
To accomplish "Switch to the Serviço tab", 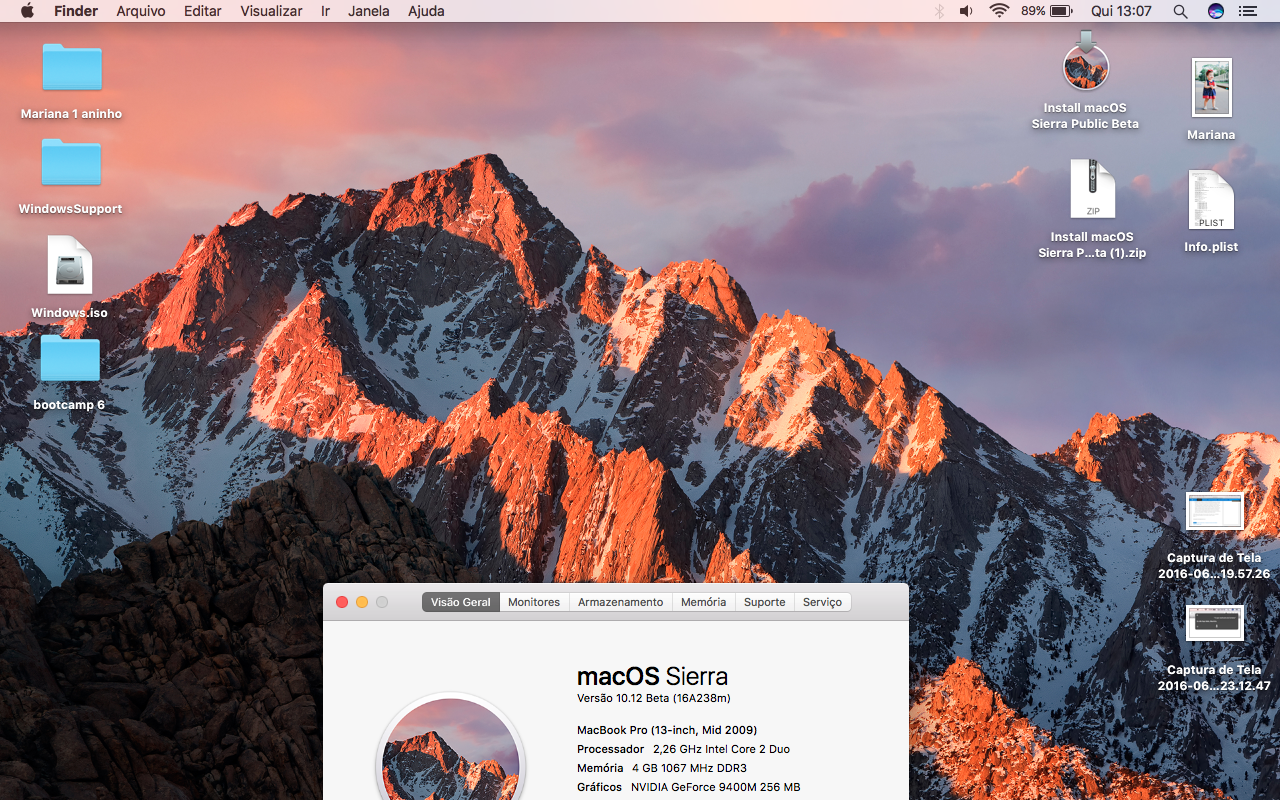I will tap(822, 602).
